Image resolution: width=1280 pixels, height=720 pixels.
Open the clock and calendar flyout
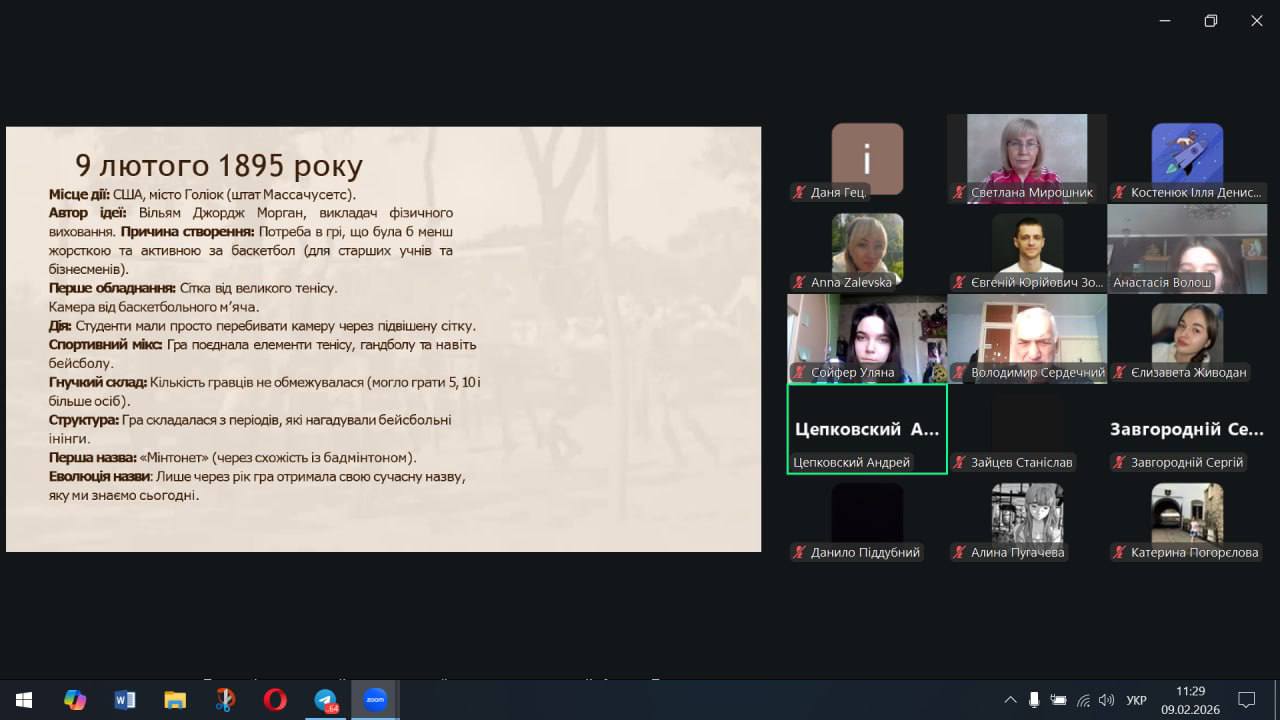click(1190, 699)
